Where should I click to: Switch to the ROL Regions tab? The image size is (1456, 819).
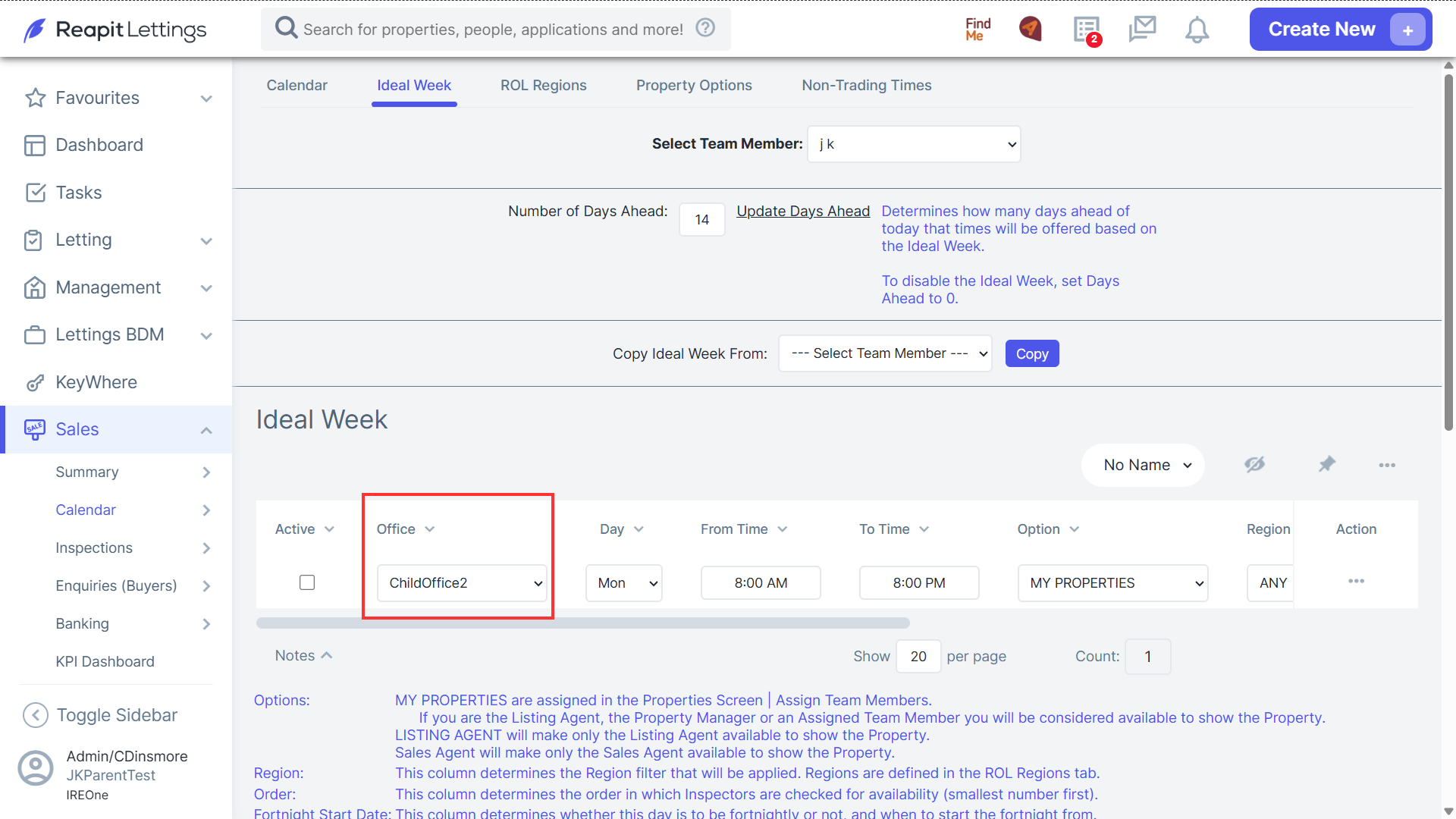pos(543,86)
